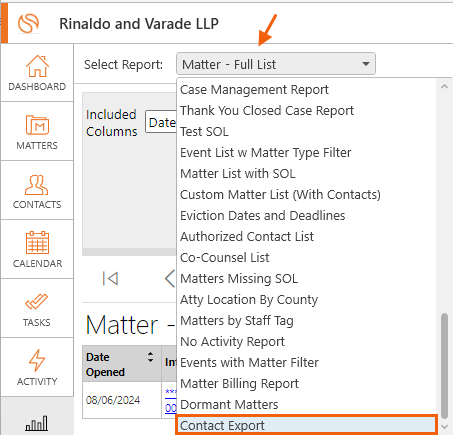
Task: Click scroll up arrow in report list
Action: point(444,87)
